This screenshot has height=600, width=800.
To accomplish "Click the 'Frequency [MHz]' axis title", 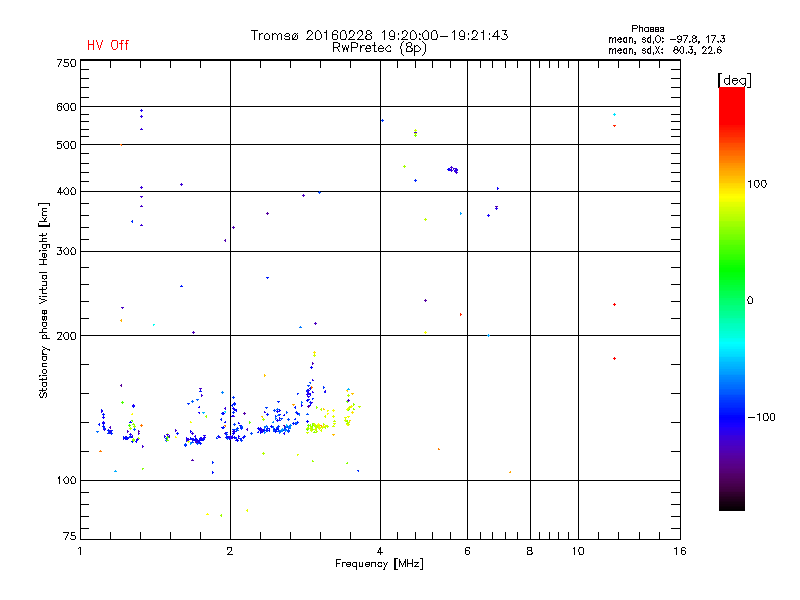I will click(x=379, y=564).
